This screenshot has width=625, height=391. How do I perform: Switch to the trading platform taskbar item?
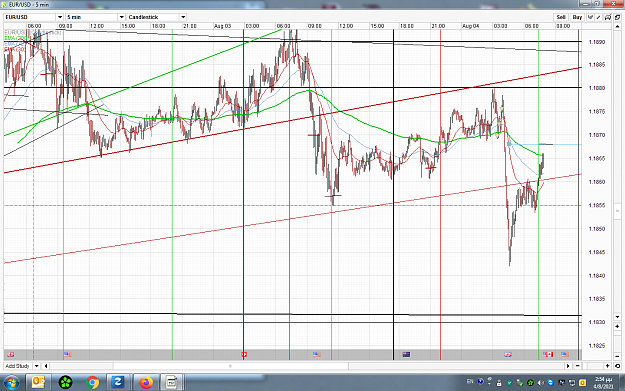(172, 383)
